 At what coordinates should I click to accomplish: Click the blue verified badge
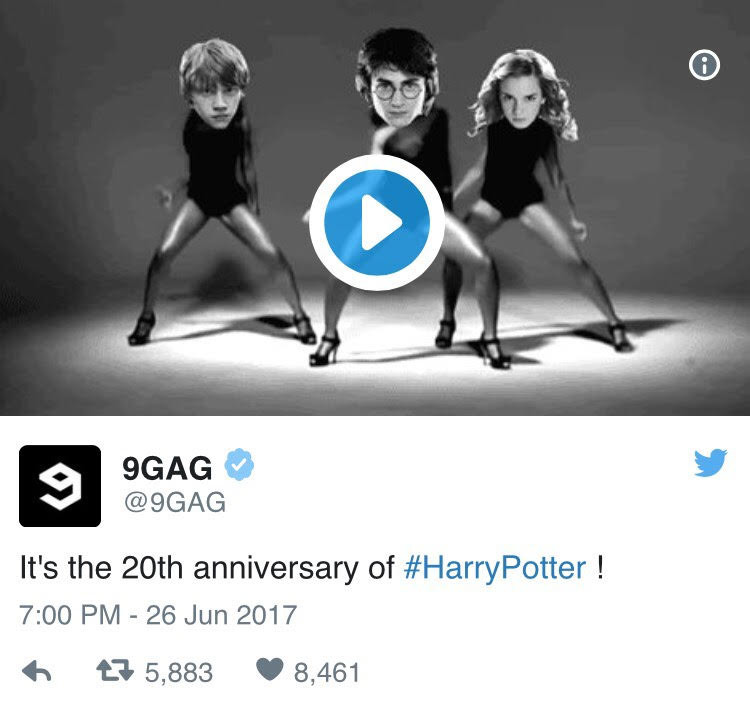[x=239, y=464]
